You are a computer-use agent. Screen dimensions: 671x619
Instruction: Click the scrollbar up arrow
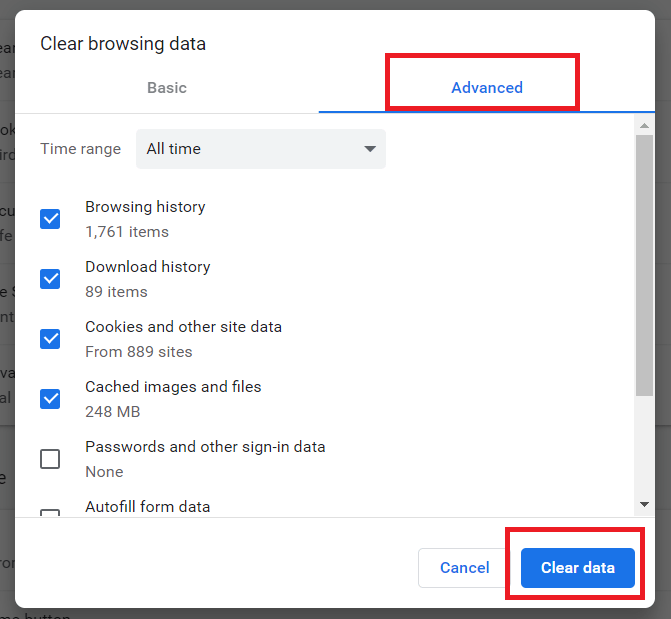click(x=644, y=125)
